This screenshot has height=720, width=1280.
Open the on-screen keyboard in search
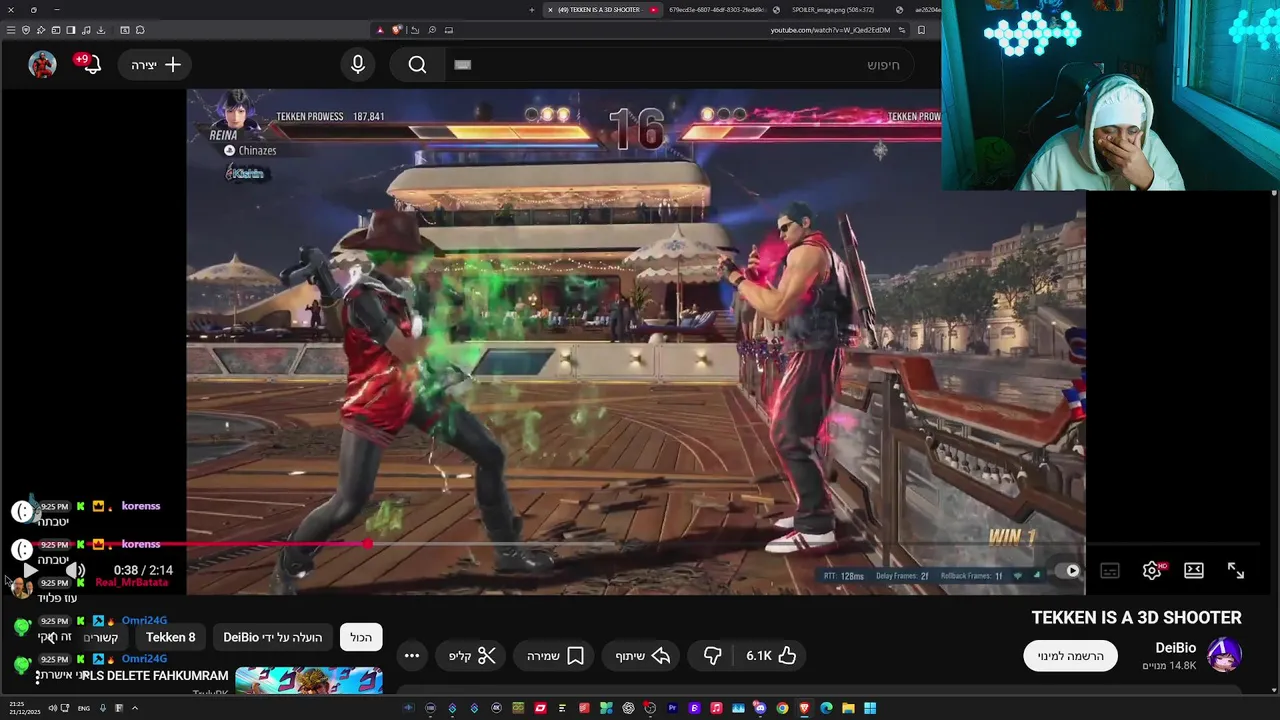tap(462, 65)
